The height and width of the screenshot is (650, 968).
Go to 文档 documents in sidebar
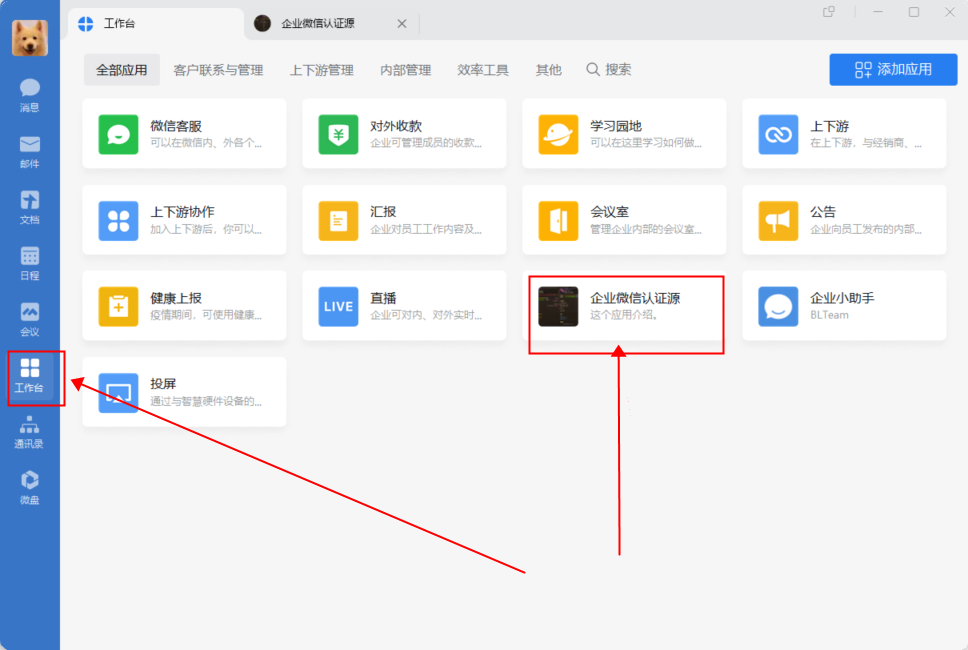pos(30,207)
